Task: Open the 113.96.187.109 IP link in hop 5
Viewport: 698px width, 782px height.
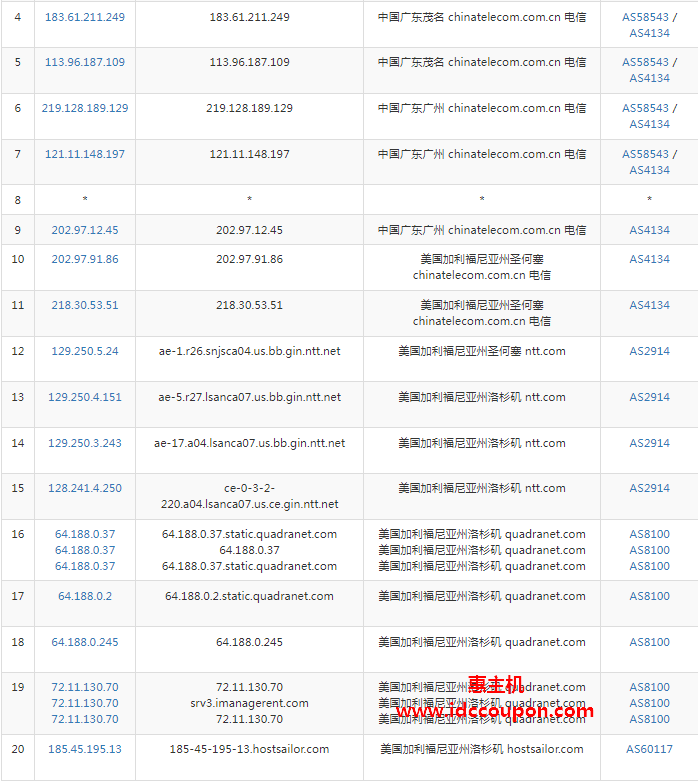Action: [85, 62]
